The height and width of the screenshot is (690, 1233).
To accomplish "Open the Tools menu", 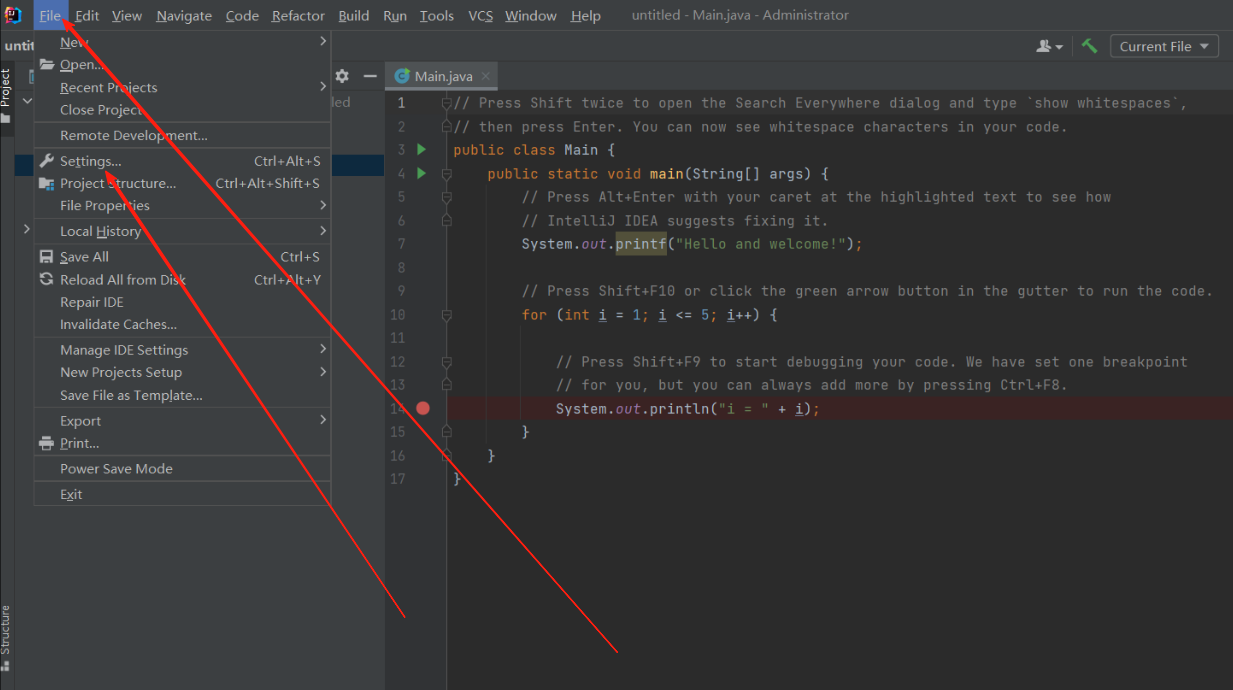I will pos(437,15).
